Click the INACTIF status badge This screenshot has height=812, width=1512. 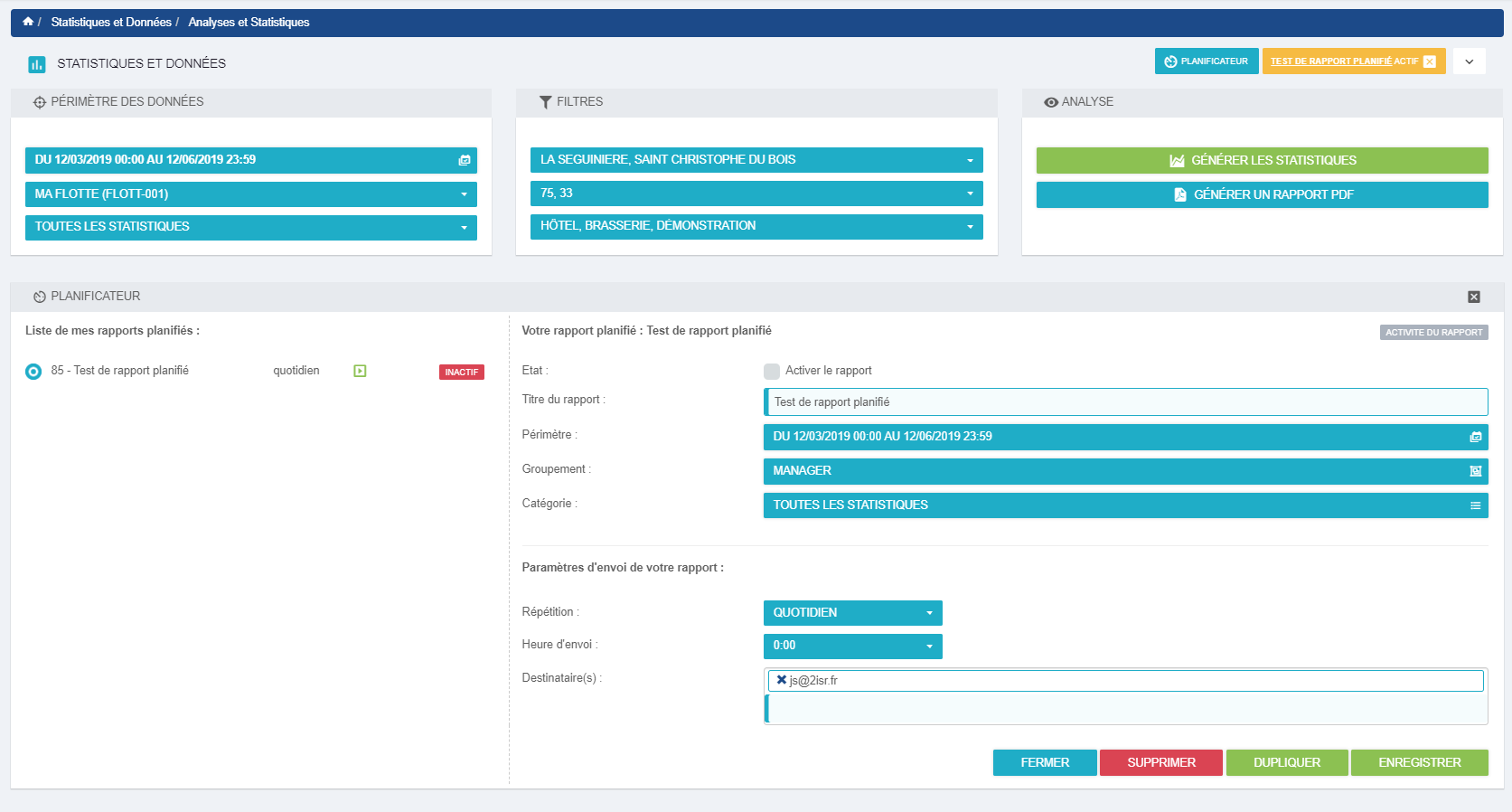(x=461, y=373)
